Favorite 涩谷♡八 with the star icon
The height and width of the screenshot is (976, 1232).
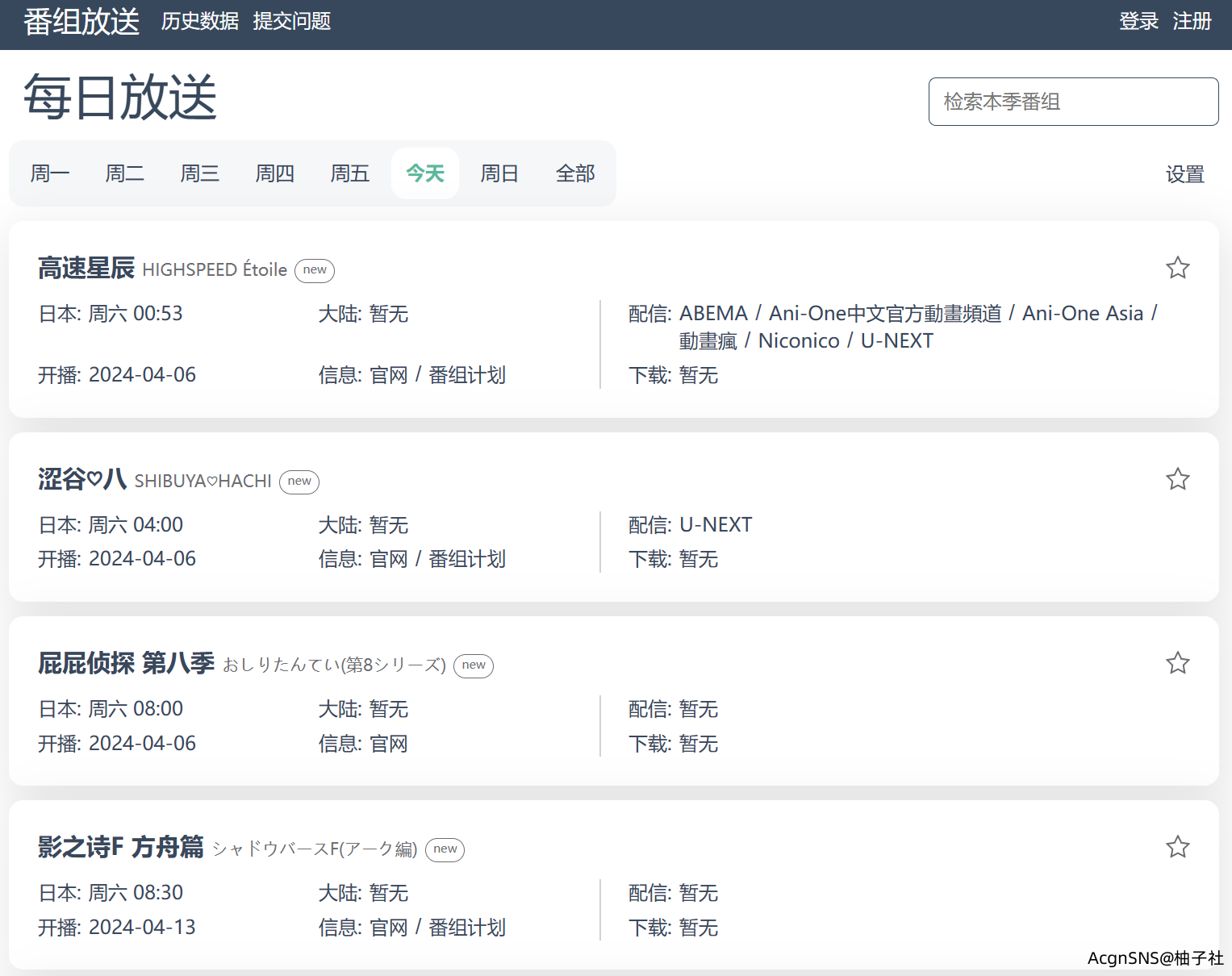(1177, 479)
